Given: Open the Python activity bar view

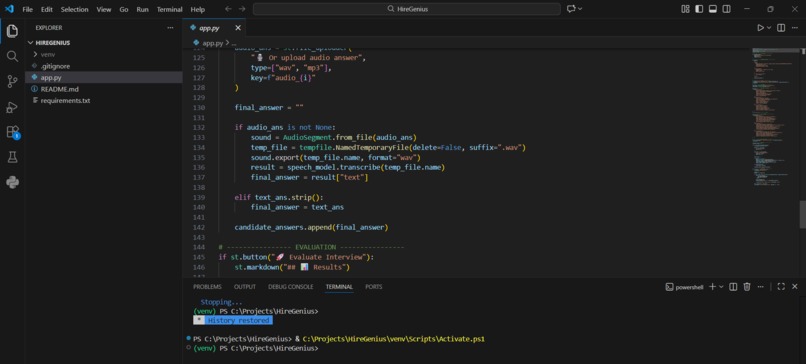Looking at the screenshot, I should tap(12, 182).
